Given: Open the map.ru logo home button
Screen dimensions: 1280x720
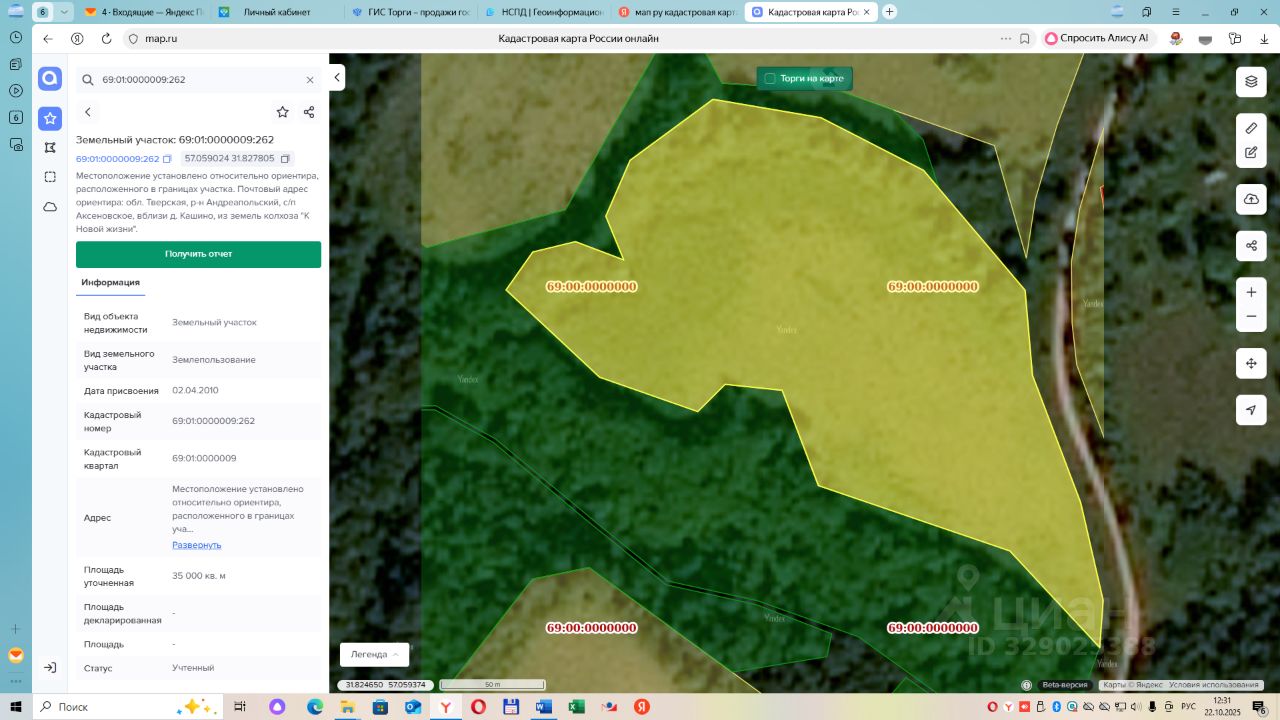Looking at the screenshot, I should 50,79.
